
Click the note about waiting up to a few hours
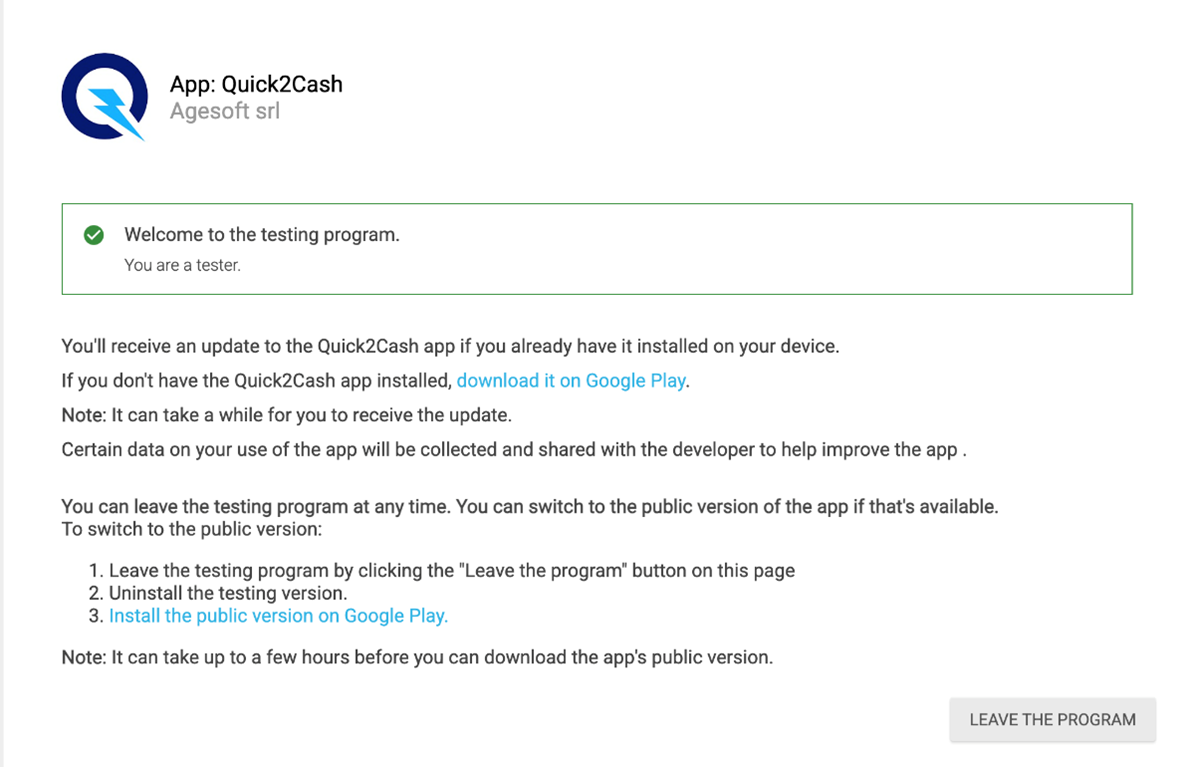coord(416,658)
